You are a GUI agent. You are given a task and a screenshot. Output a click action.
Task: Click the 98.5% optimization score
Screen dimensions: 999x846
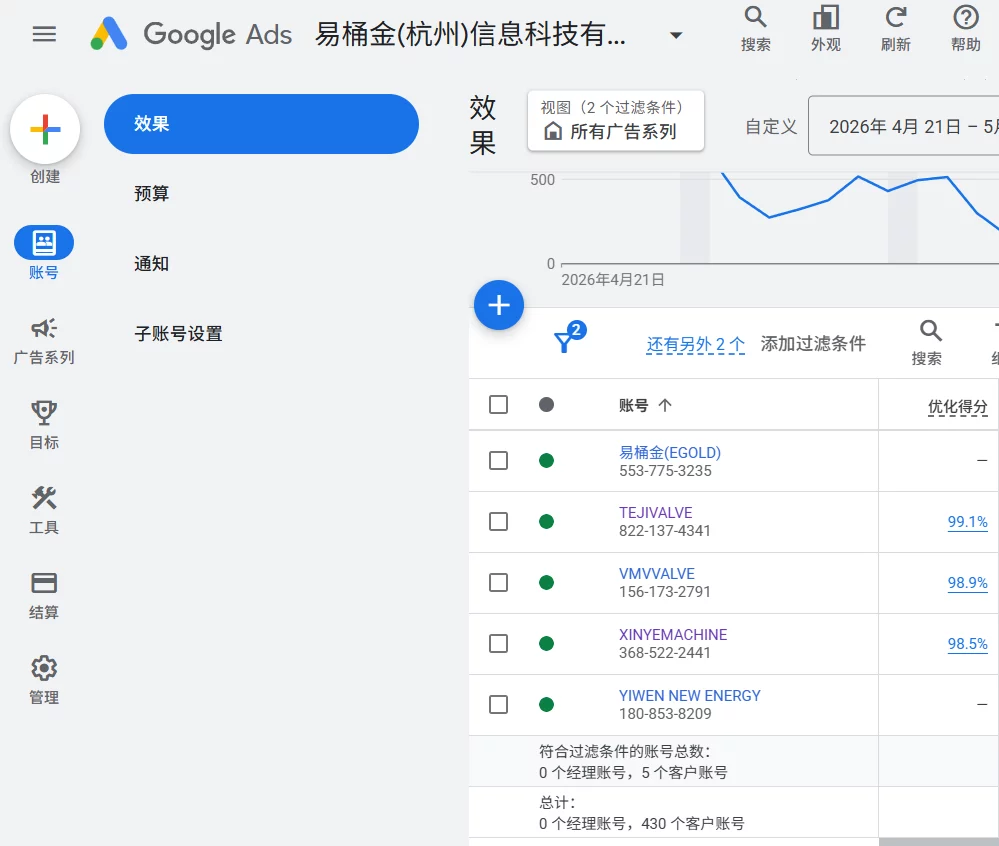click(x=967, y=643)
